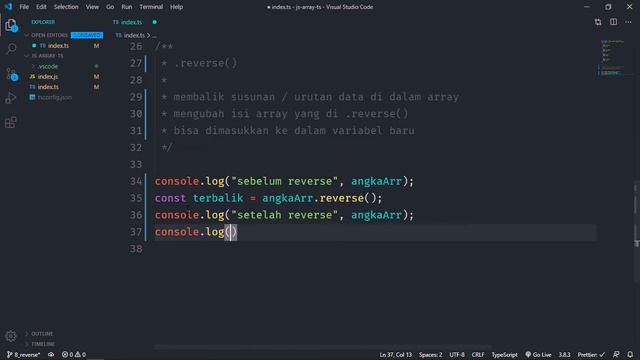Select the index.ts editor tab

(131, 22)
